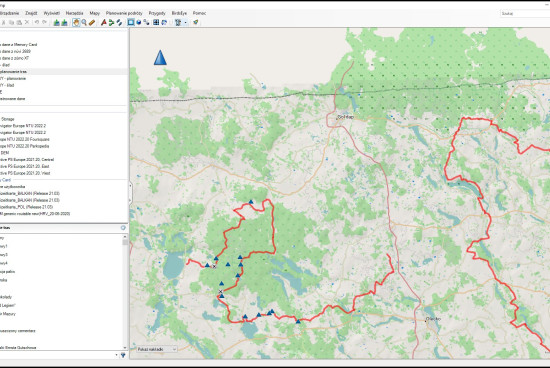
Task: Select the new waypoint flag tool
Action: (103, 22)
